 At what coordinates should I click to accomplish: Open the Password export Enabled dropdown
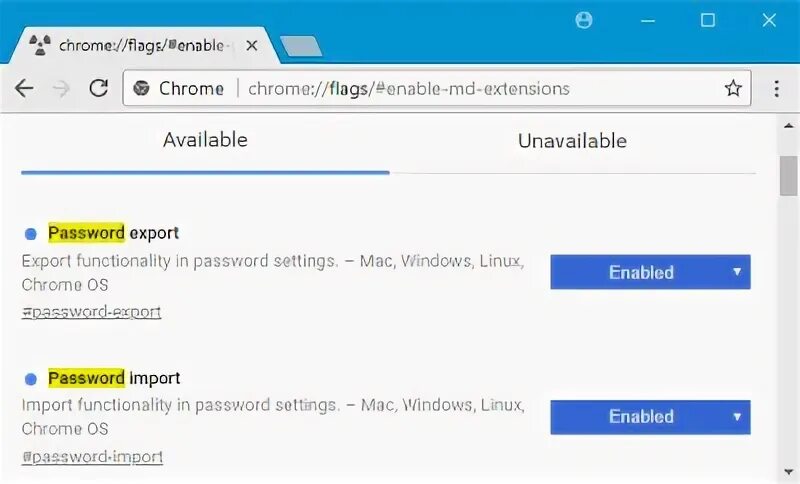click(650, 272)
